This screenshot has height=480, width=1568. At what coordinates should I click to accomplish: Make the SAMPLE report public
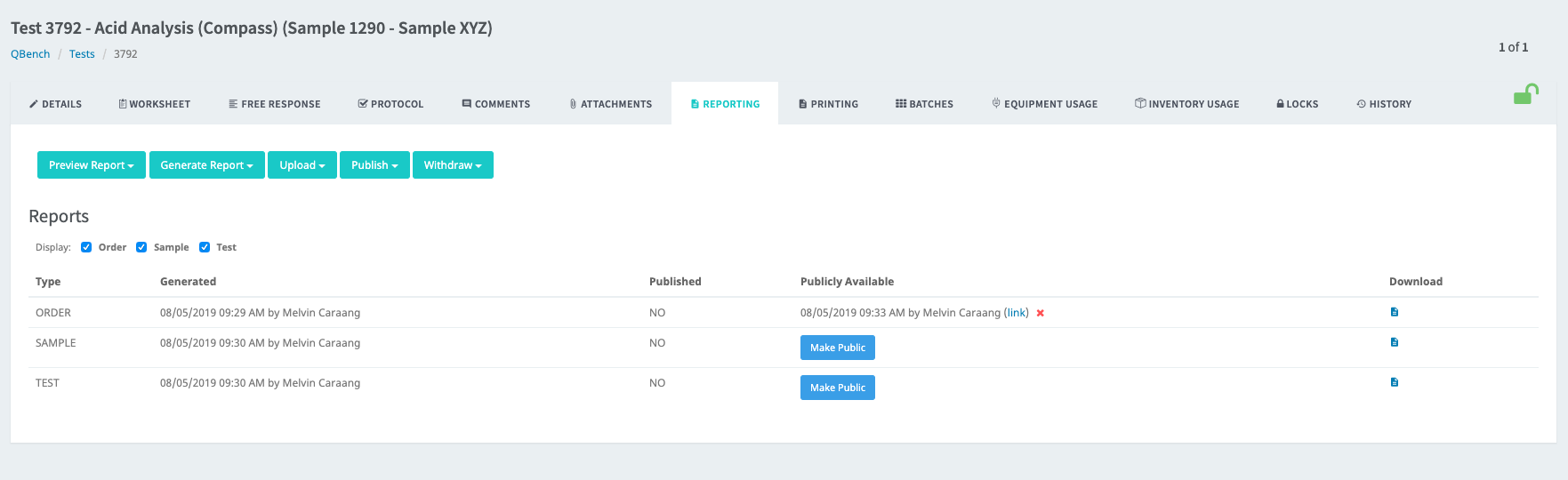838,348
